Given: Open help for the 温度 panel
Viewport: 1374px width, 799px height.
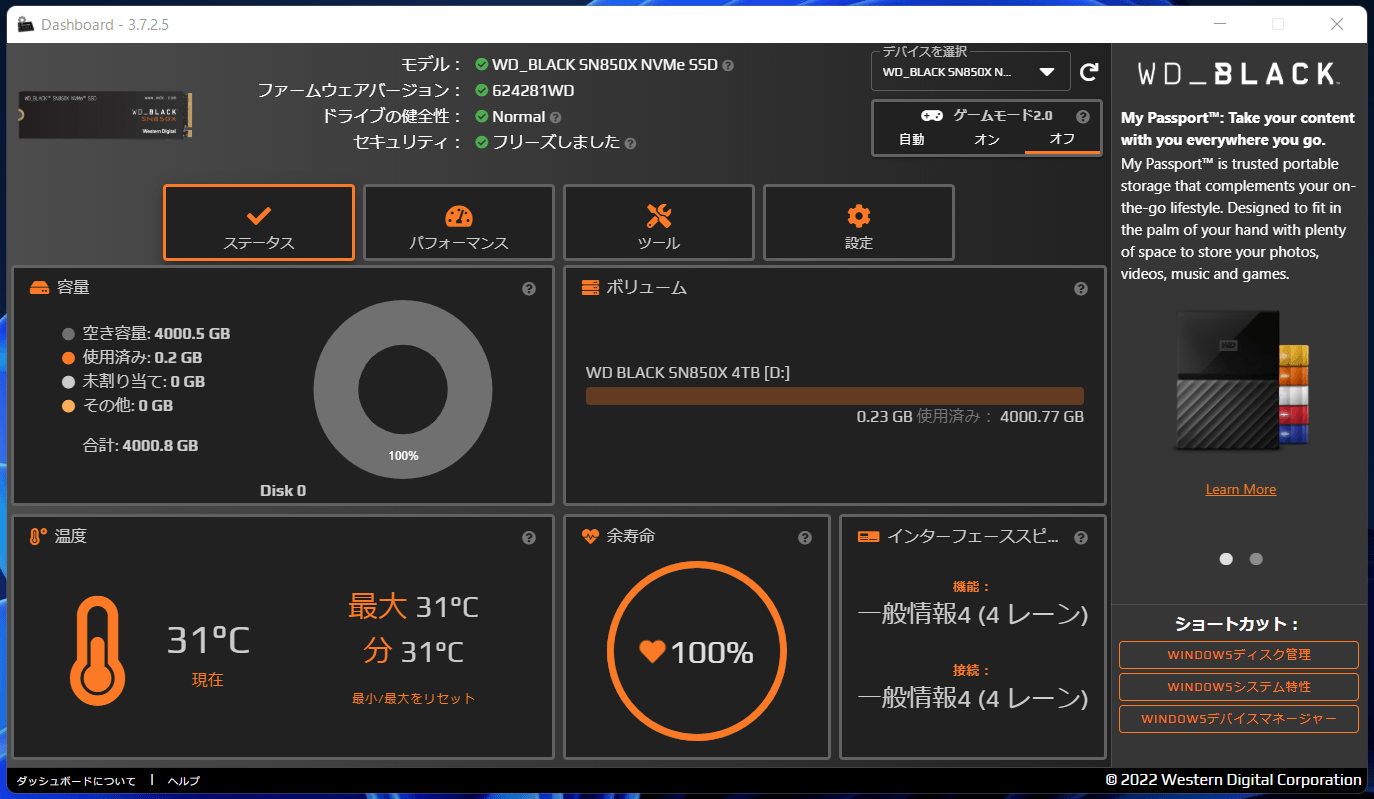Looking at the screenshot, I should pos(529,538).
